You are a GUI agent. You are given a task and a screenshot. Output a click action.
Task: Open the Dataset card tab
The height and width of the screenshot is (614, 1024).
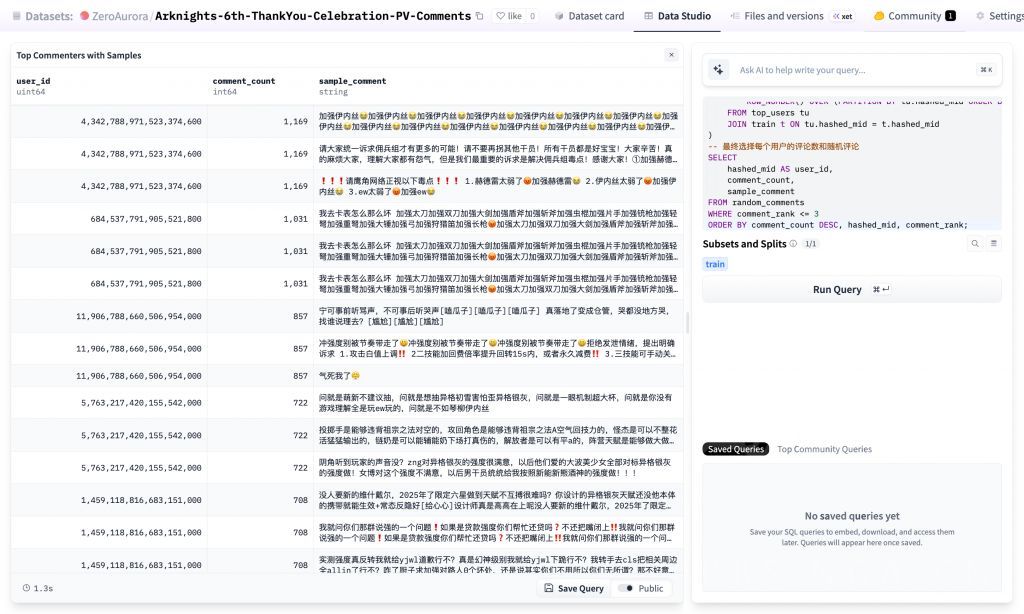[x=590, y=16]
